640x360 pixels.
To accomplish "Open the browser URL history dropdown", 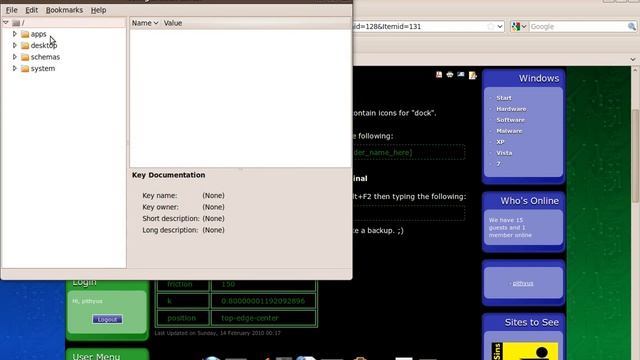I will 500,27.
